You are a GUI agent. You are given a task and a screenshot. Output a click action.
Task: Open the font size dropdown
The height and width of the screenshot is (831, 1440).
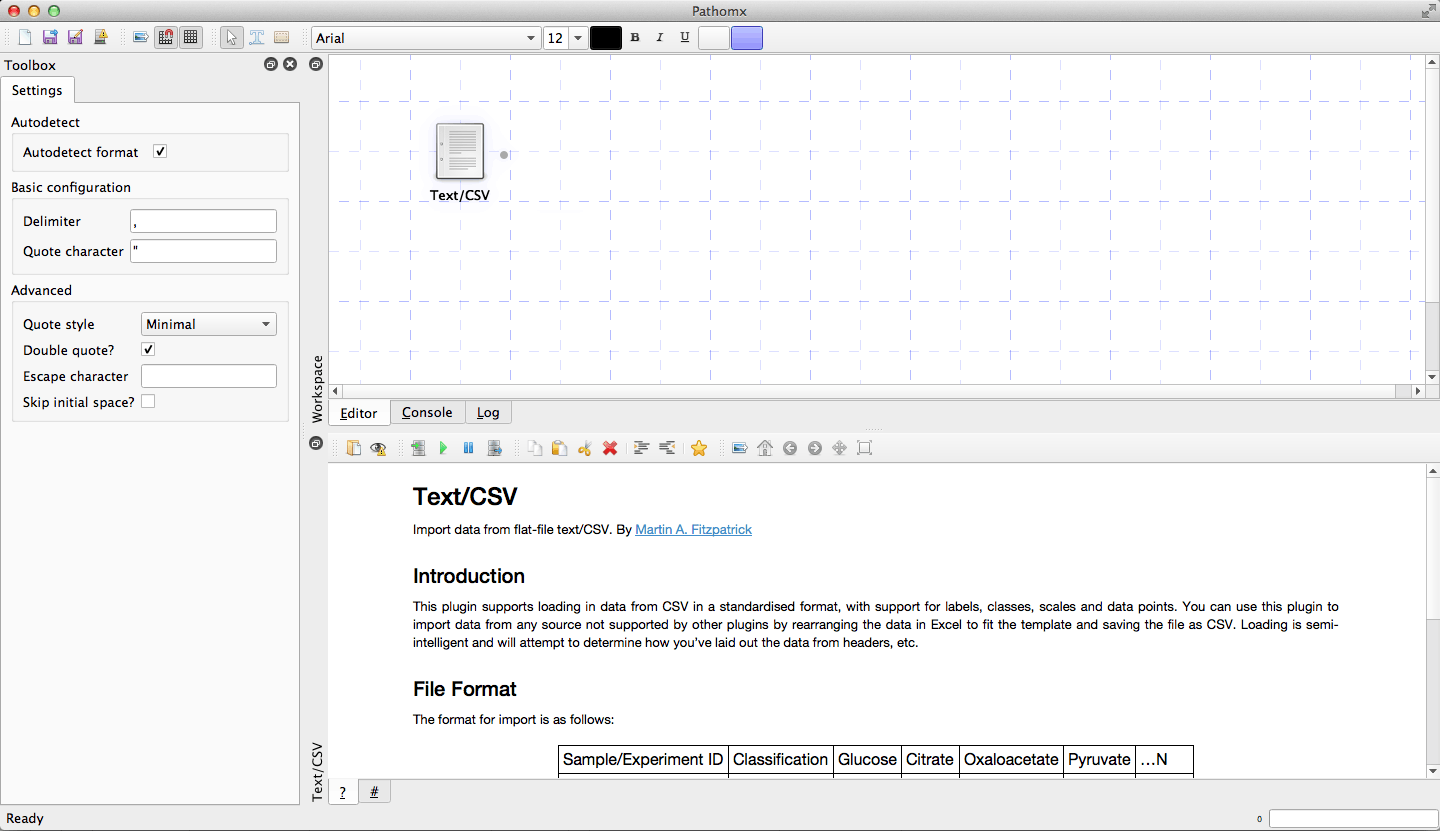point(577,37)
